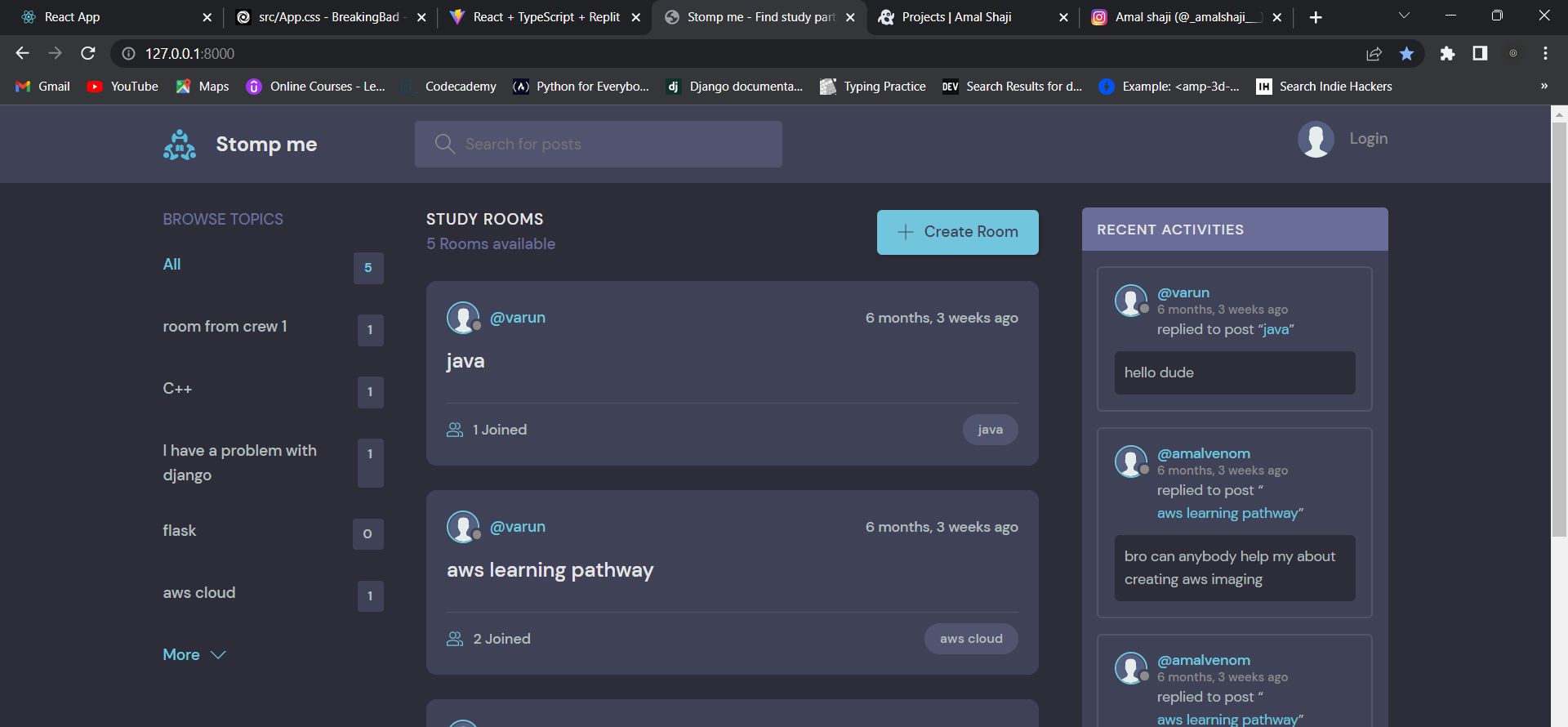Click the bookmark star icon in address bar

click(x=1406, y=54)
